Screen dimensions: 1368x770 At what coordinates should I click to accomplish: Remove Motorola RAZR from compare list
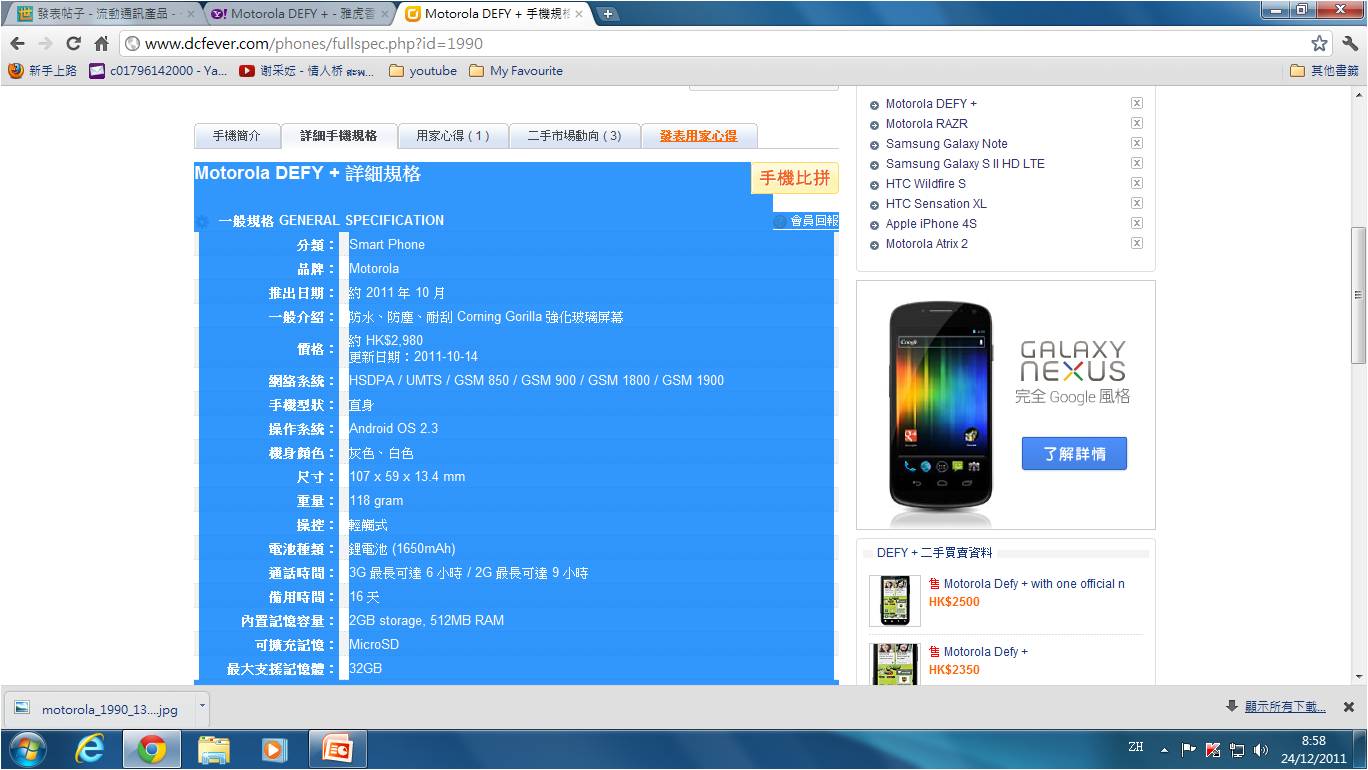(x=1136, y=124)
